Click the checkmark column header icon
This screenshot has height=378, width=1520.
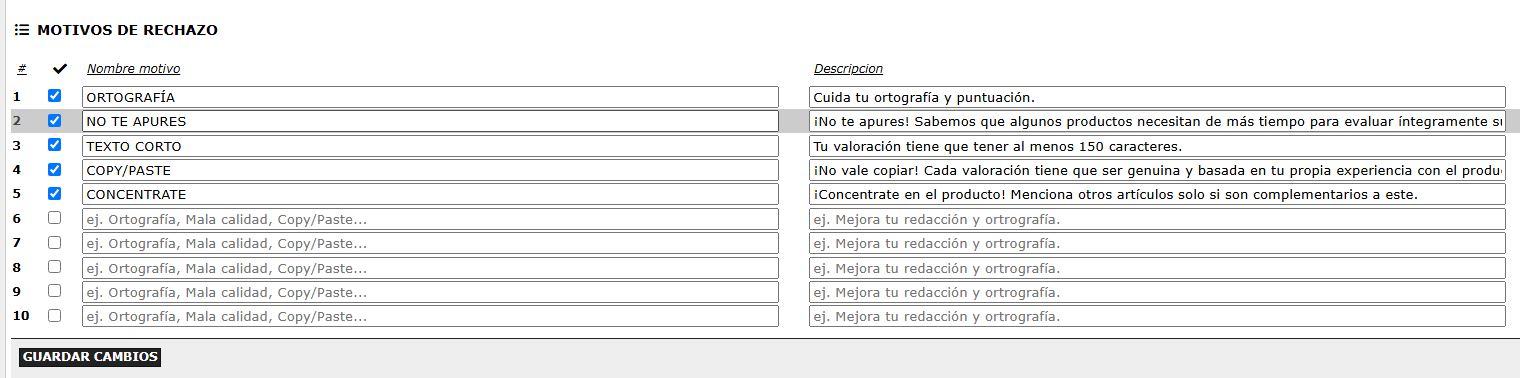click(x=59, y=69)
